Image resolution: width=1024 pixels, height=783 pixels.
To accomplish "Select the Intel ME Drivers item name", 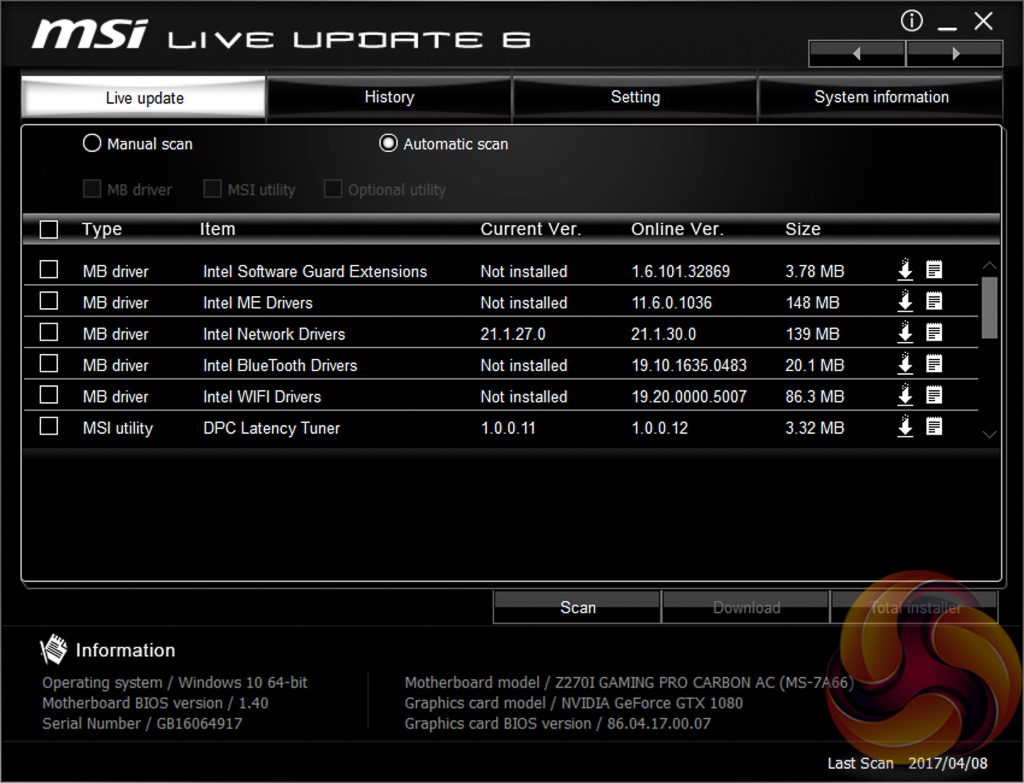I will tap(257, 302).
